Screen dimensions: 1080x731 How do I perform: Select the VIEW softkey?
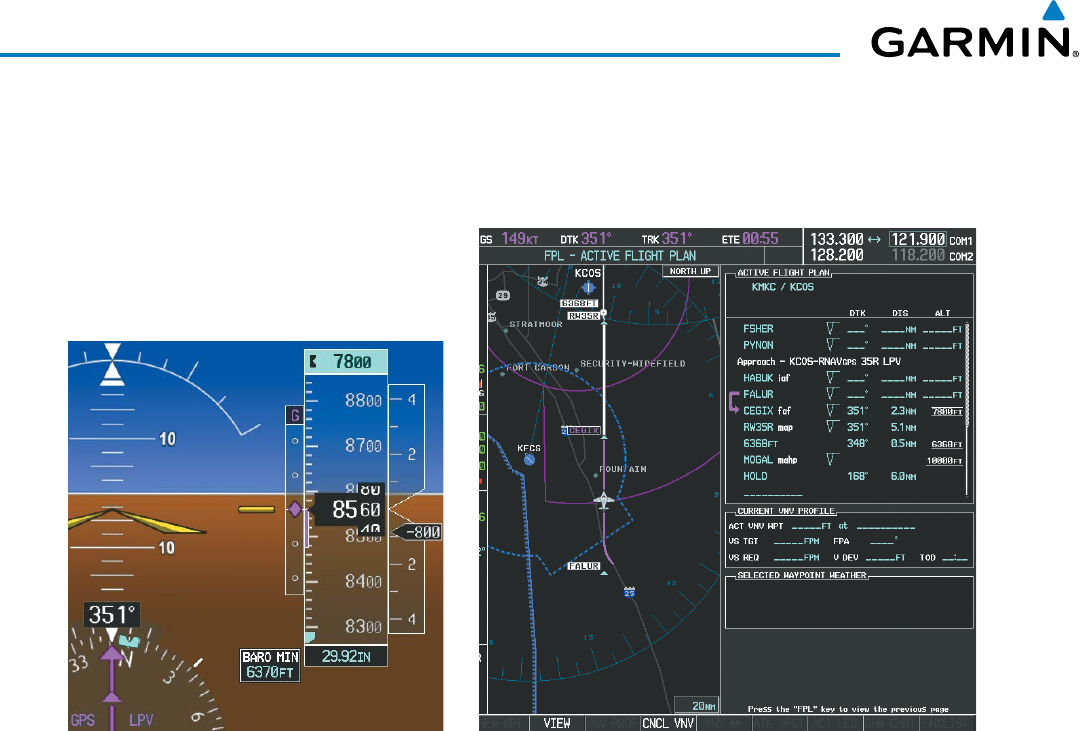tap(557, 723)
